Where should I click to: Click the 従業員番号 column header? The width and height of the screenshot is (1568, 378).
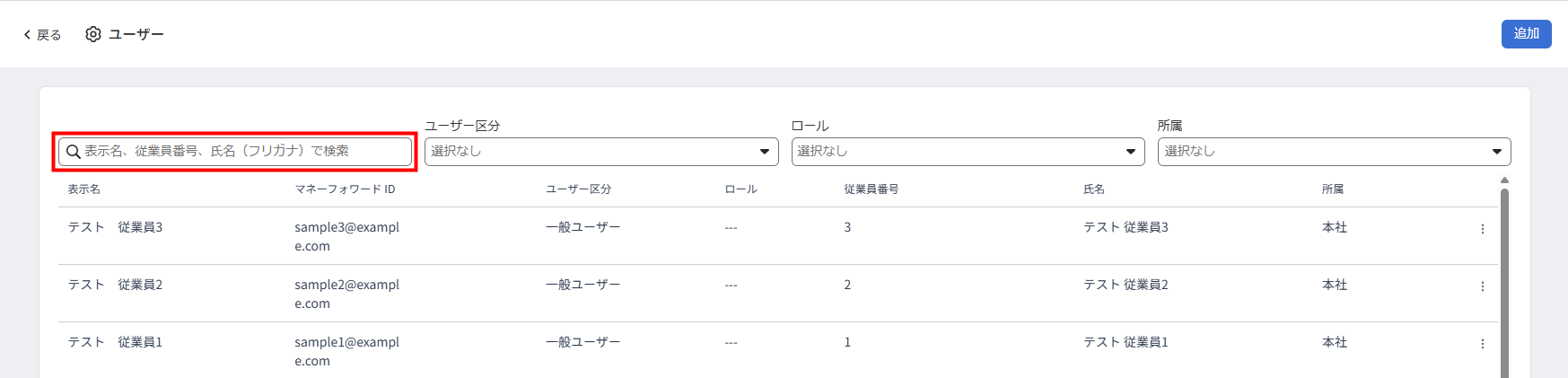[x=872, y=189]
